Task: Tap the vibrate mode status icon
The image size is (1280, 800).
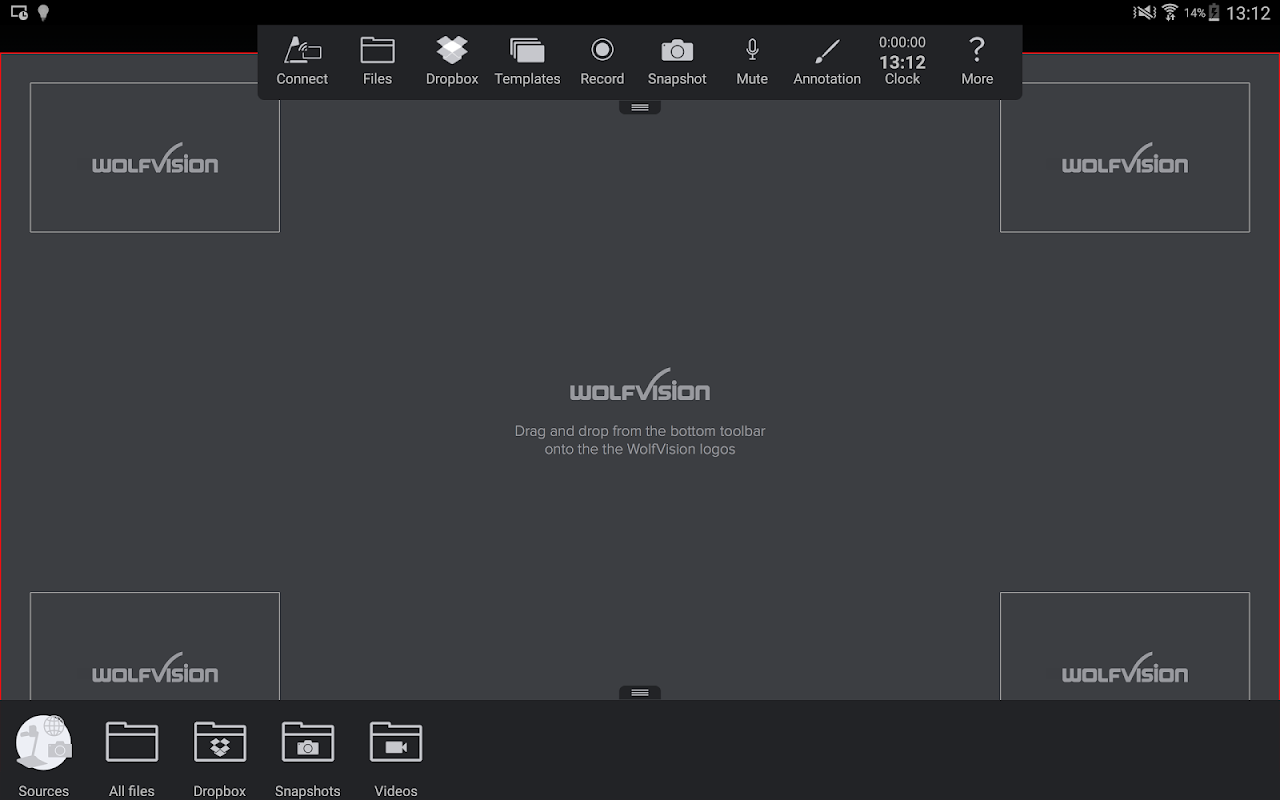Action: (x=1144, y=13)
